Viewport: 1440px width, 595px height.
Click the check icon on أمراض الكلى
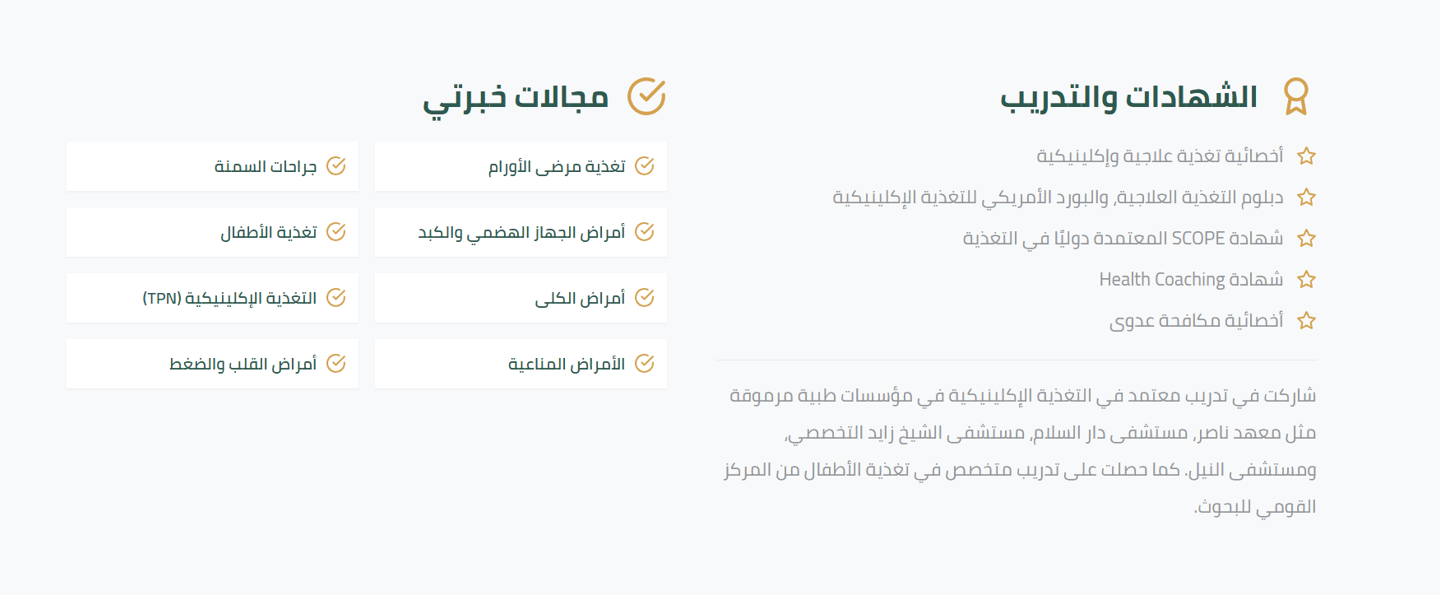tap(645, 298)
